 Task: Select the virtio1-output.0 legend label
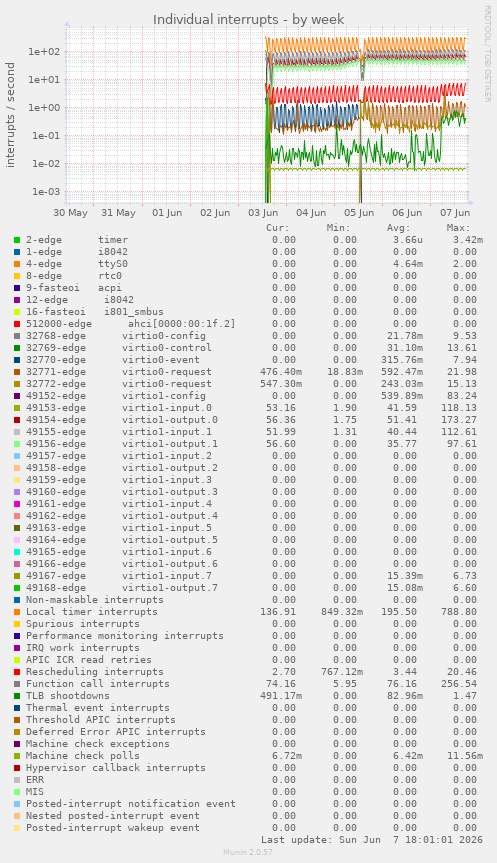[x=122, y=420]
